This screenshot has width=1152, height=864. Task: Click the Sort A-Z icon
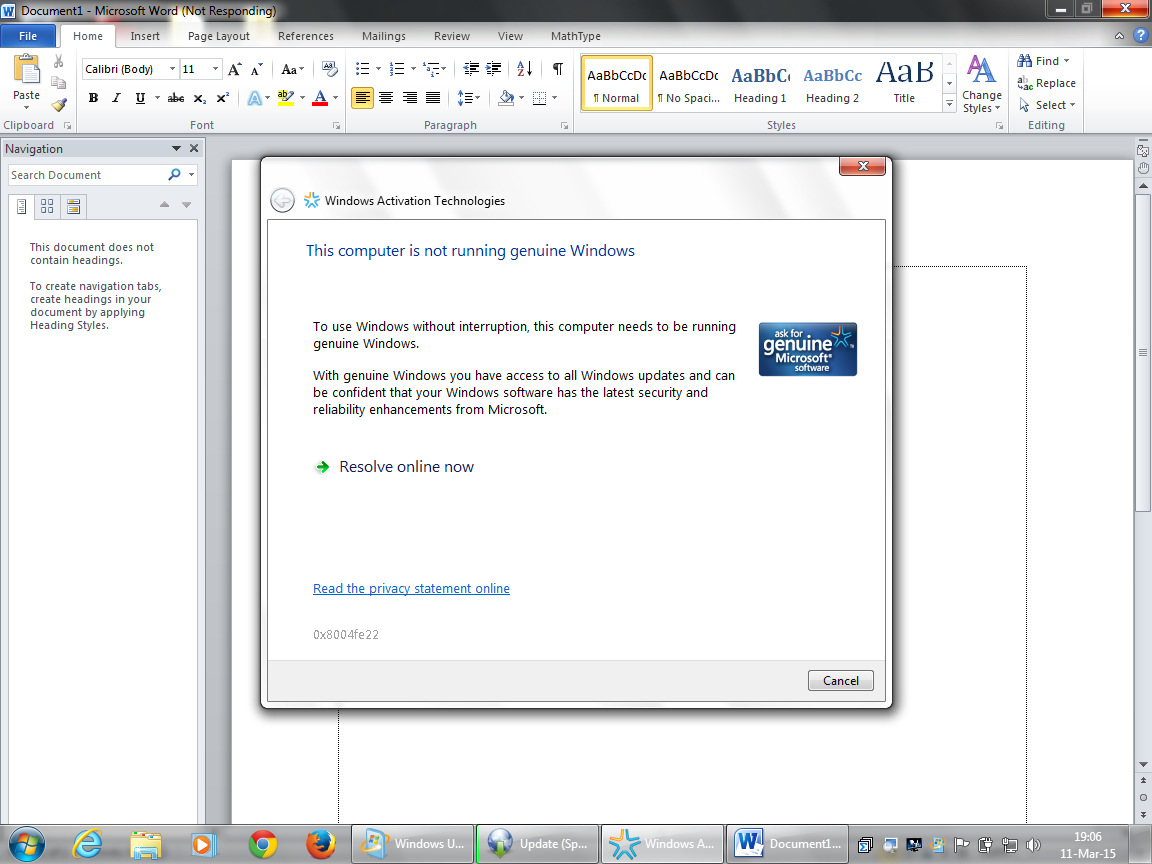(x=525, y=69)
